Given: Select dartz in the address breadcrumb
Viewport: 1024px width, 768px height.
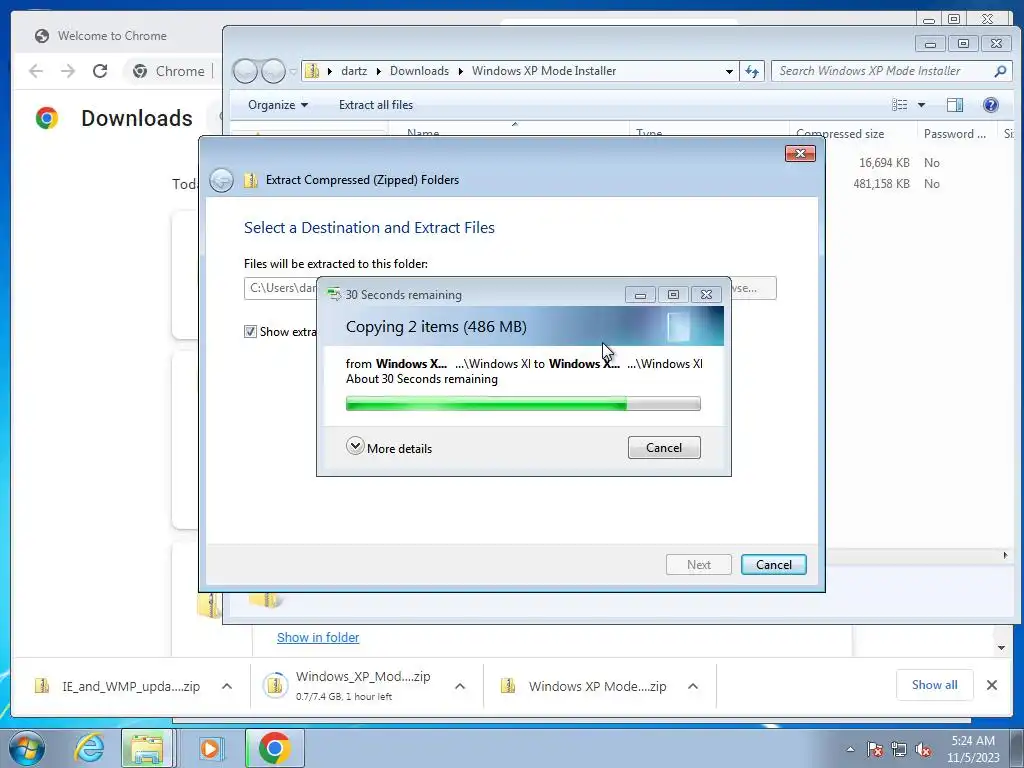Looking at the screenshot, I should (x=354, y=71).
